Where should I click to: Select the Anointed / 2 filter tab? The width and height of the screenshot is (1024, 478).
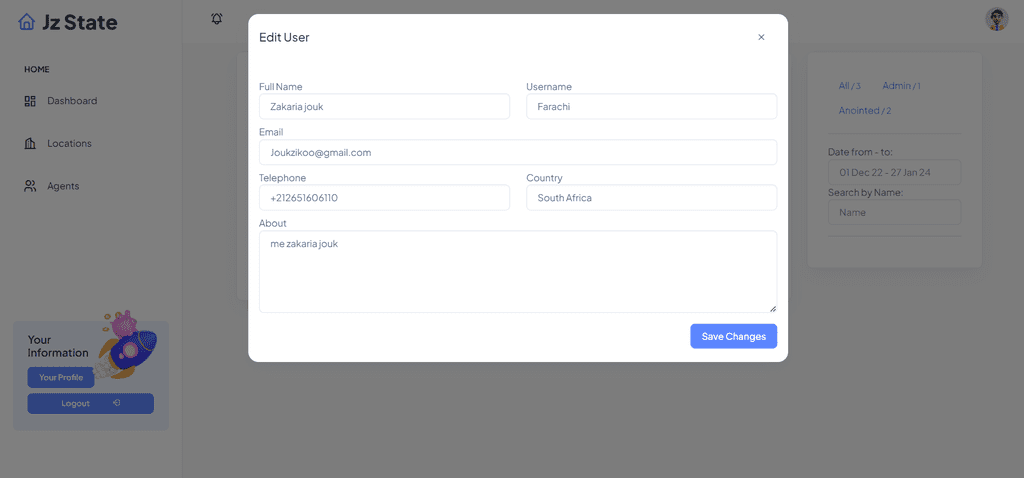click(865, 111)
